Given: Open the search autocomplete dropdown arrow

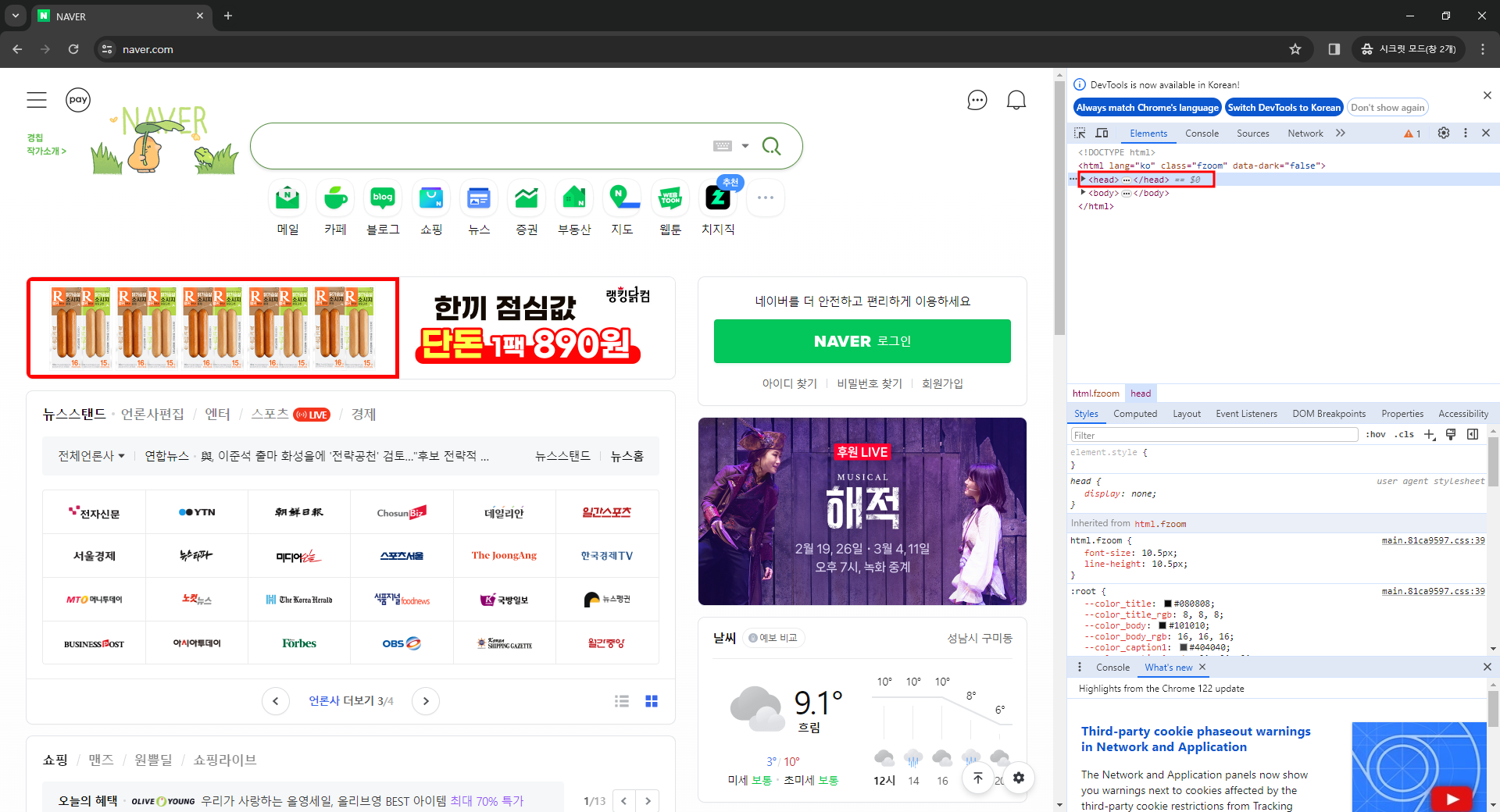Looking at the screenshot, I should (745, 146).
